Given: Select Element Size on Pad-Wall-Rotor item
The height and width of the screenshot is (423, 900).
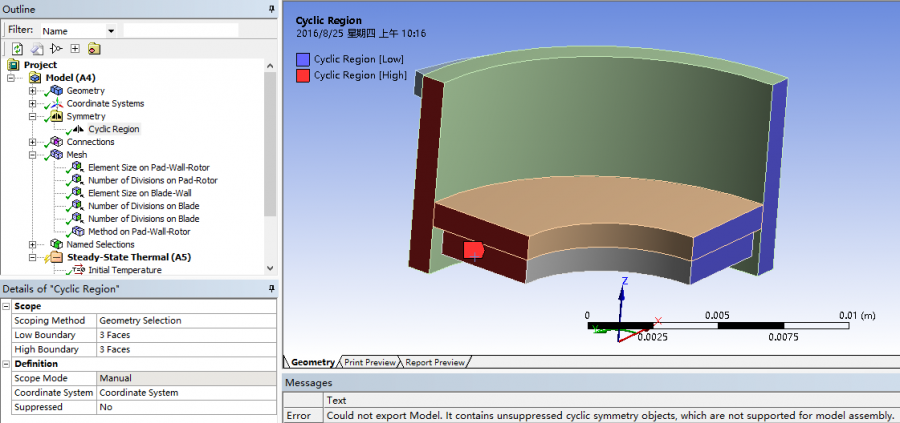Looking at the screenshot, I should [x=149, y=168].
